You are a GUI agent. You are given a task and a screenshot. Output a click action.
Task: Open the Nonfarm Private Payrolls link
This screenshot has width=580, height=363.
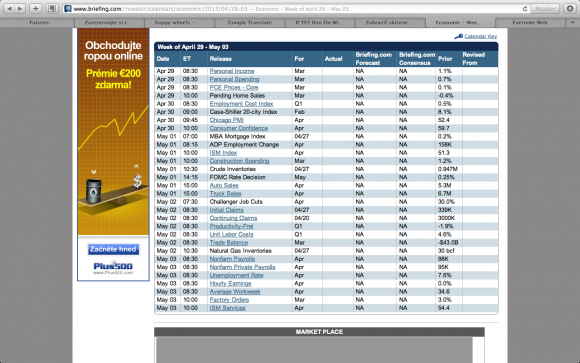242,267
